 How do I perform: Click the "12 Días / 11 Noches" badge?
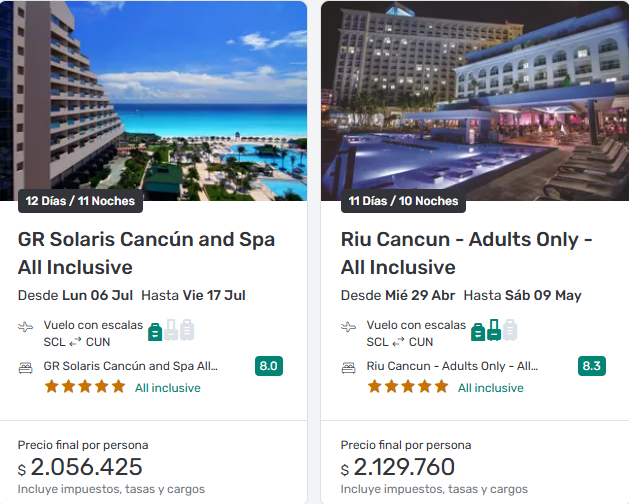80,201
